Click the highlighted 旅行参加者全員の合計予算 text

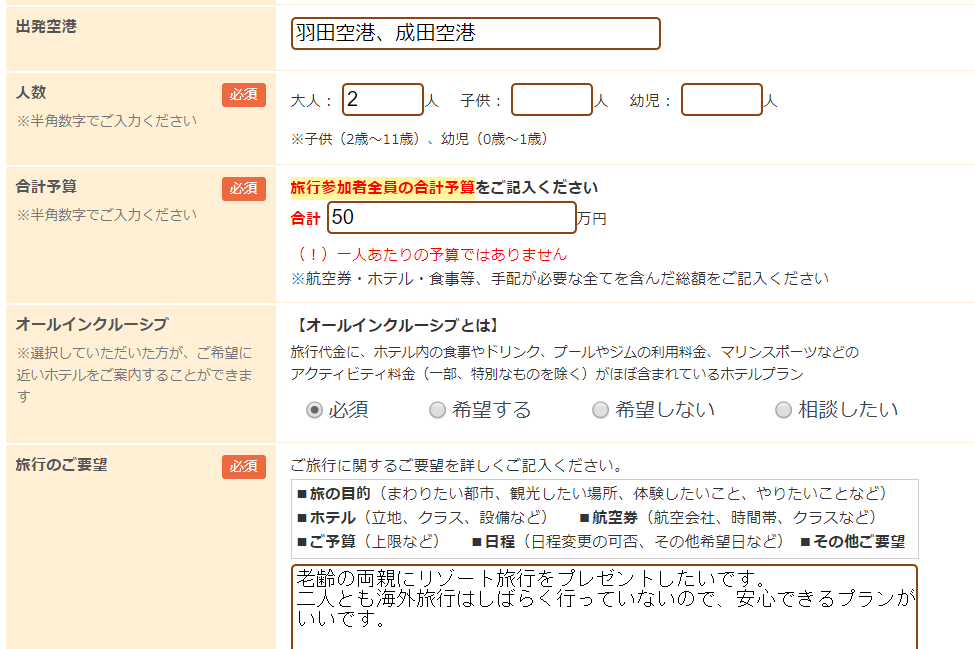[x=382, y=188]
